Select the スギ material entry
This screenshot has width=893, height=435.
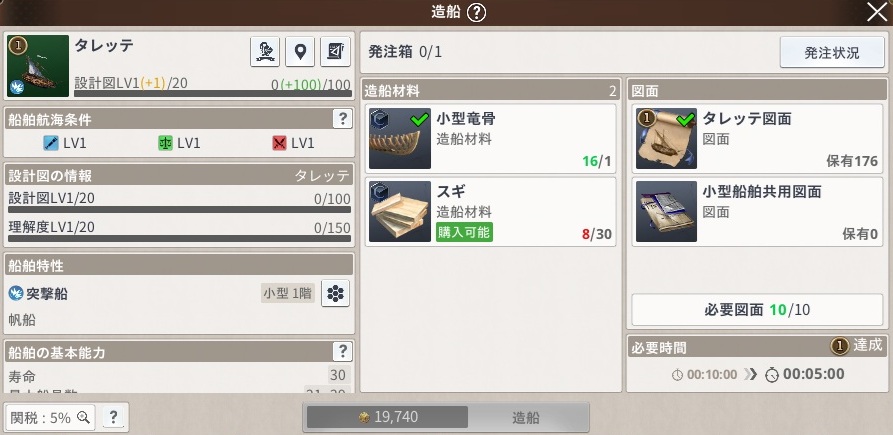click(490, 211)
